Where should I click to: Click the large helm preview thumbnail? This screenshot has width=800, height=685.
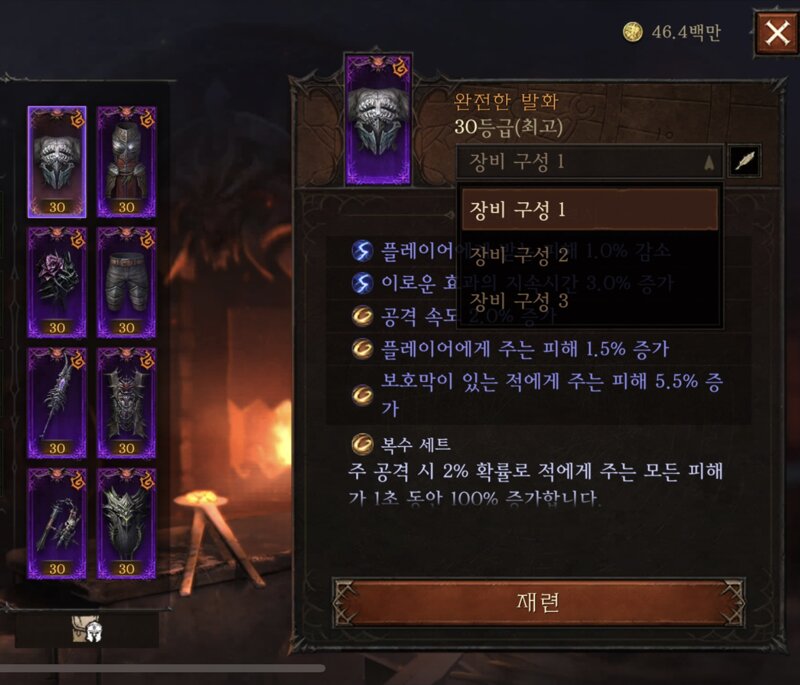point(378,119)
